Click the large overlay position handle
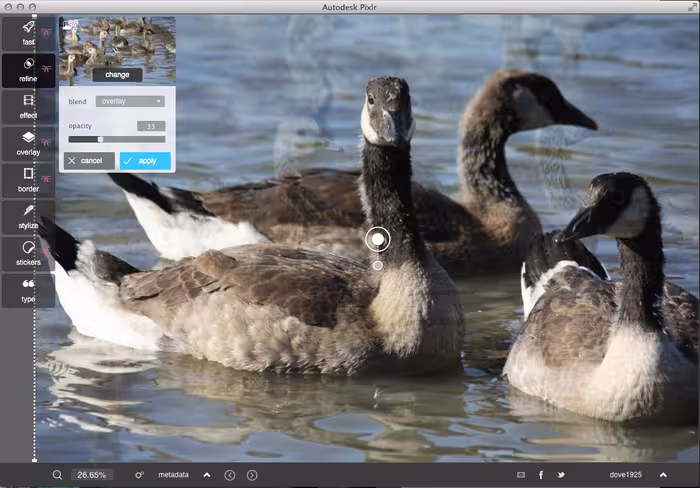 (378, 239)
